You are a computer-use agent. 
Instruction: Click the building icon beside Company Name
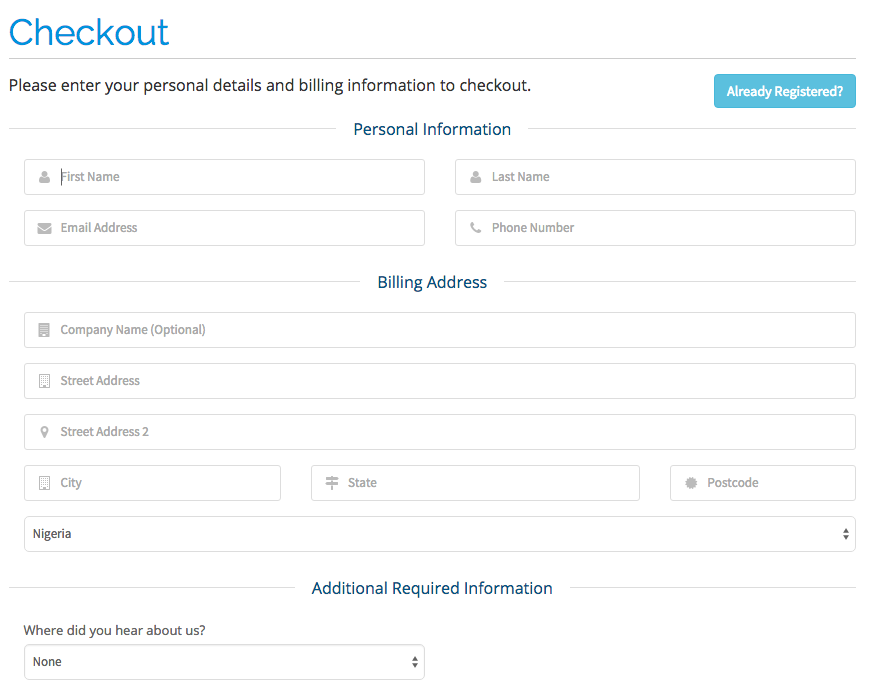[44, 330]
